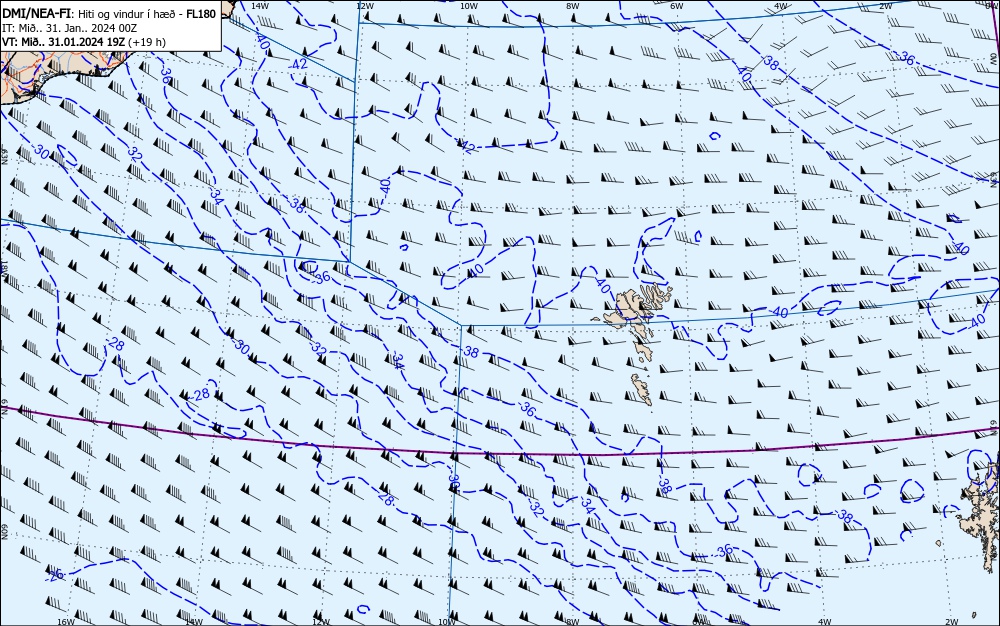Image resolution: width=1000 pixels, height=626 pixels.
Task: Select the "26" temperature contour label
Action: (57, 574)
